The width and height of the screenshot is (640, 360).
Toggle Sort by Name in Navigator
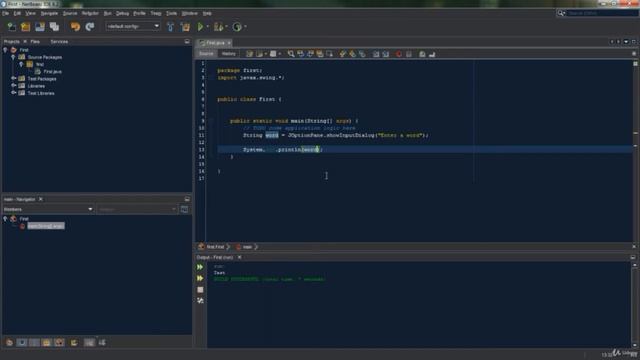[x=89, y=342]
